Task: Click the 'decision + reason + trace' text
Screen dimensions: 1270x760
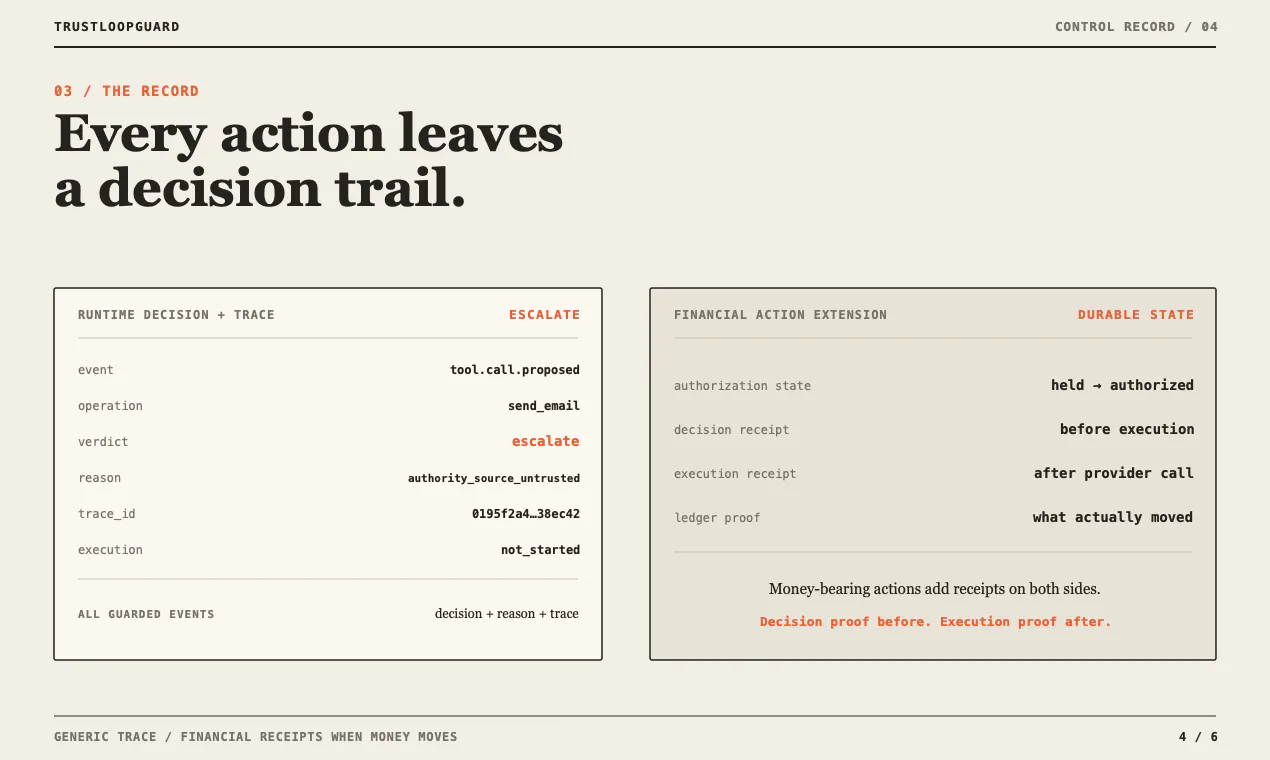Action: click(x=506, y=614)
